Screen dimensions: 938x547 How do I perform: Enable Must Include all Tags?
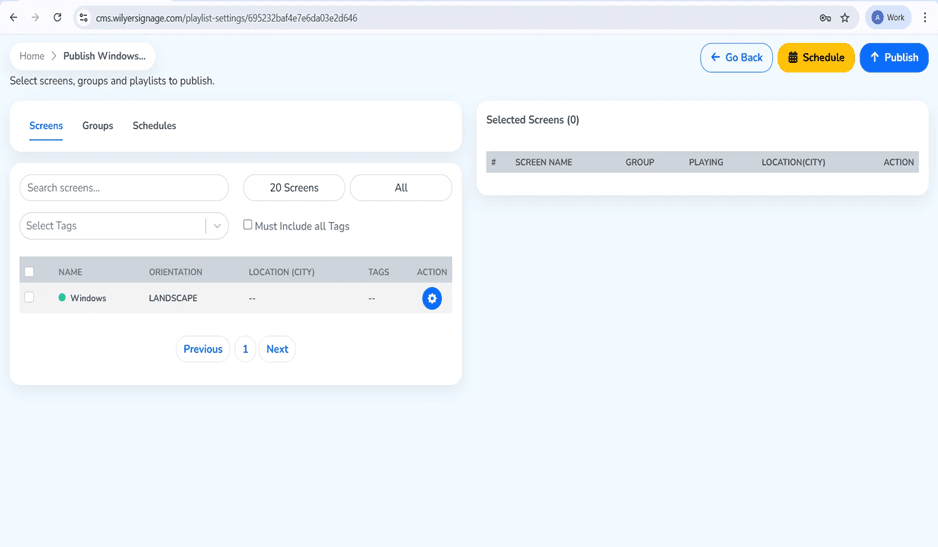247,225
